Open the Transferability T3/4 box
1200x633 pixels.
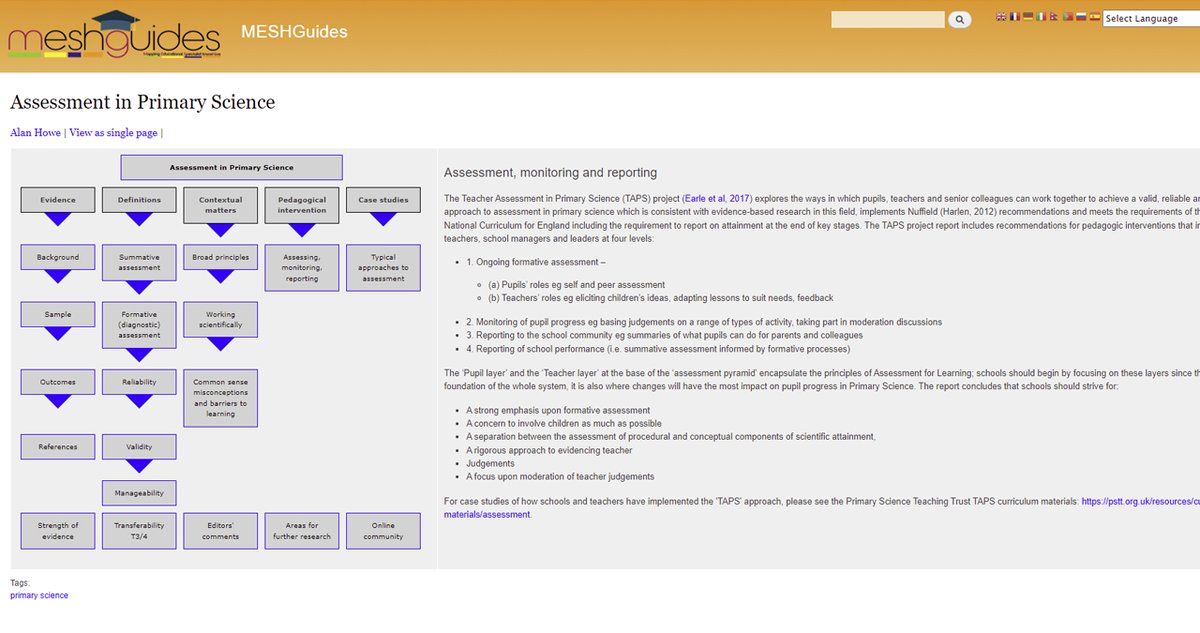139,530
